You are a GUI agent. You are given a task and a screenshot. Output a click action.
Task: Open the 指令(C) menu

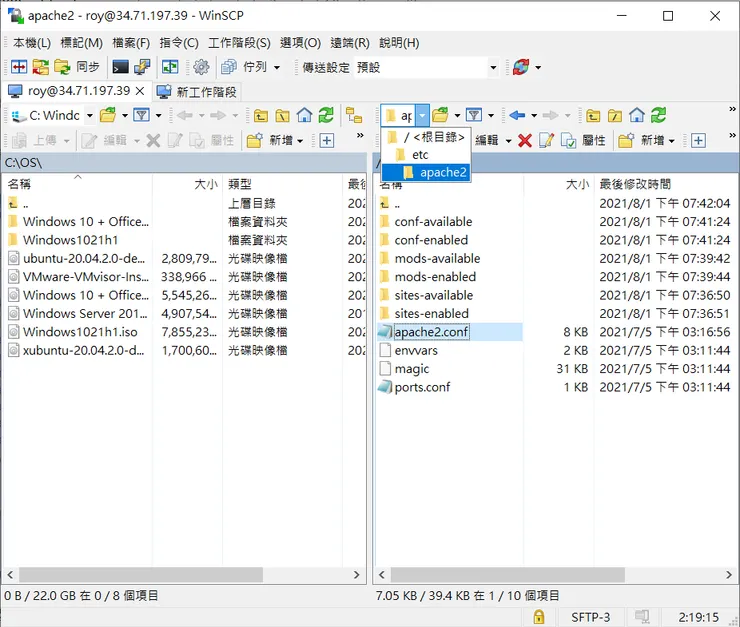tap(179, 43)
